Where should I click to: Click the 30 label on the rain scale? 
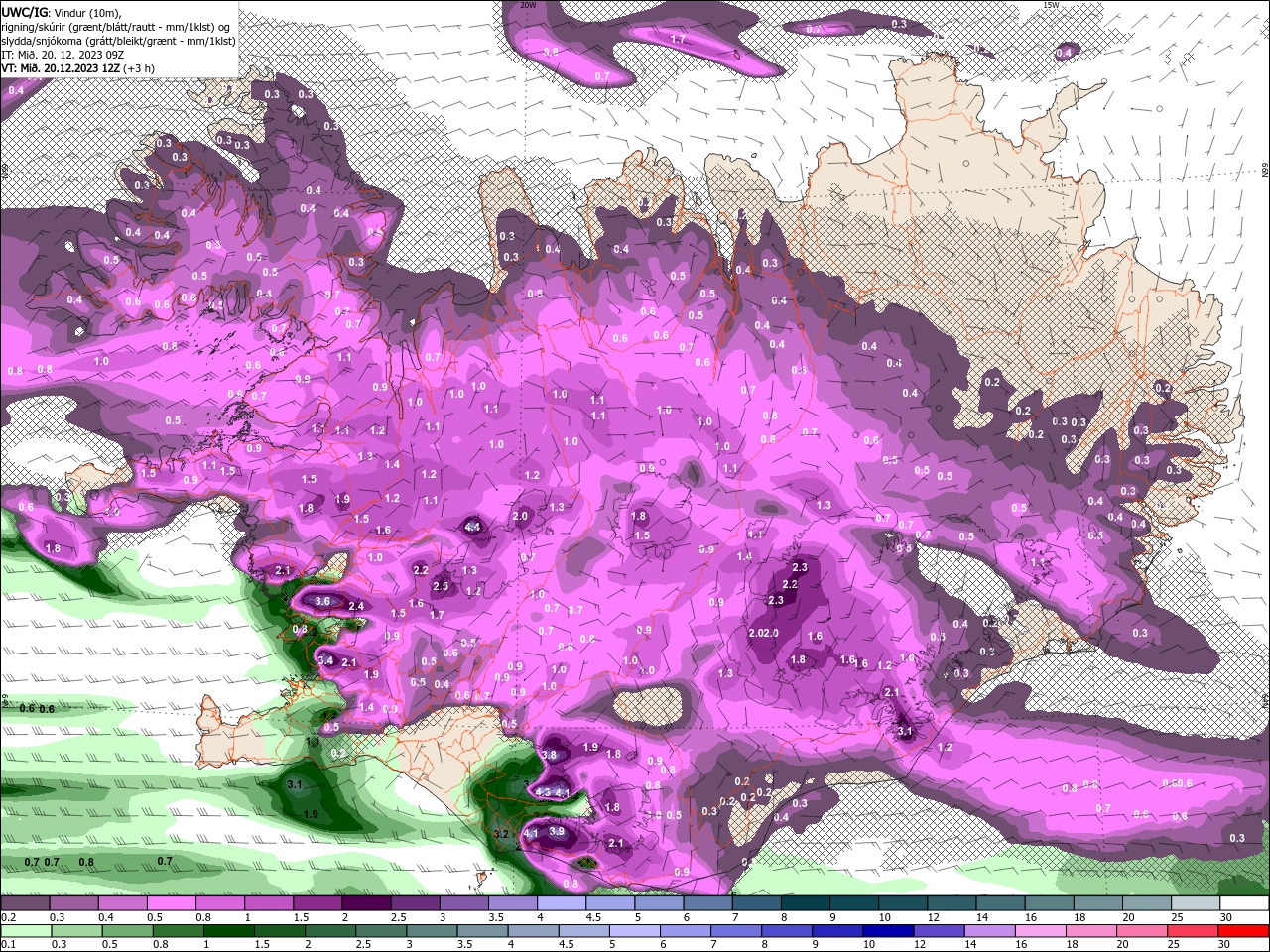(x=1226, y=944)
